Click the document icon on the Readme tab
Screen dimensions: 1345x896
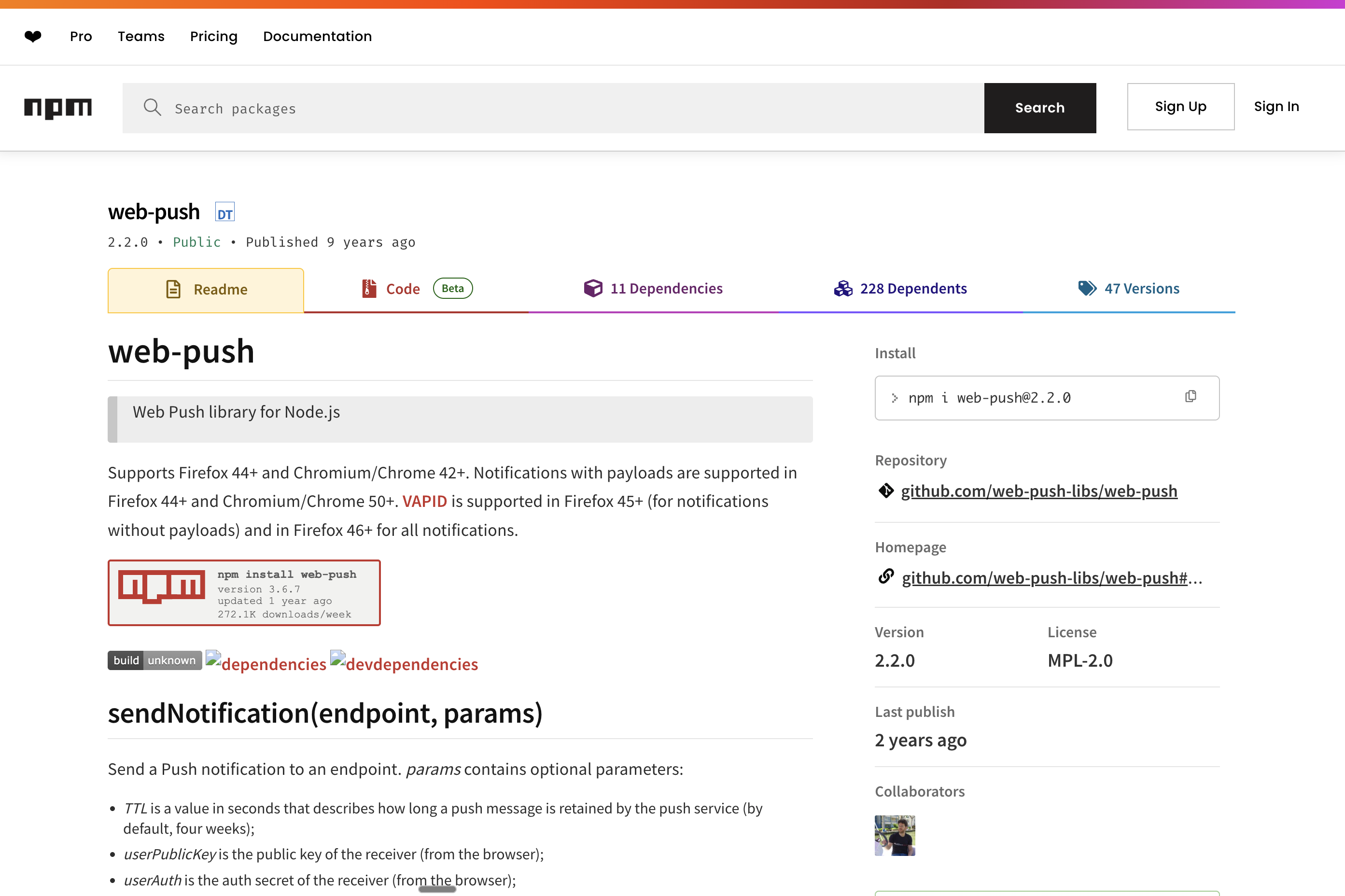coord(173,289)
